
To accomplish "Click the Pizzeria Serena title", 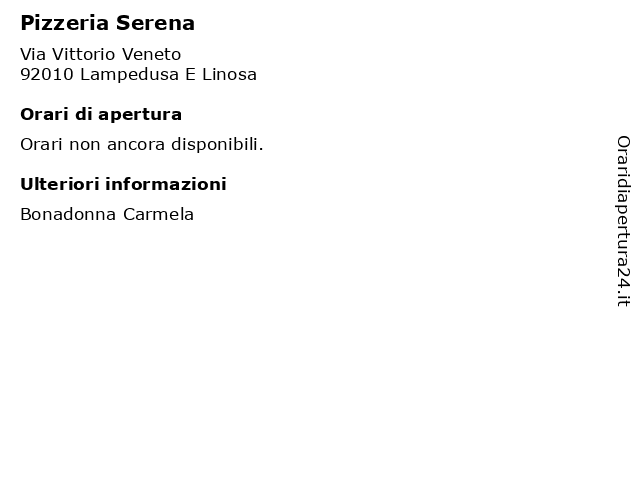I will point(107,23).
